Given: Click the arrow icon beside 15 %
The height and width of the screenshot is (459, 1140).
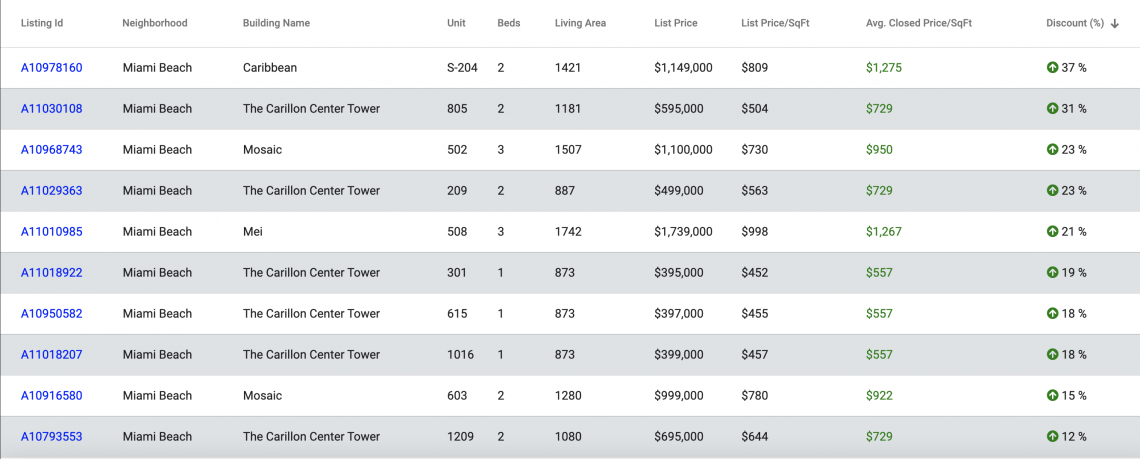Looking at the screenshot, I should (1051, 396).
